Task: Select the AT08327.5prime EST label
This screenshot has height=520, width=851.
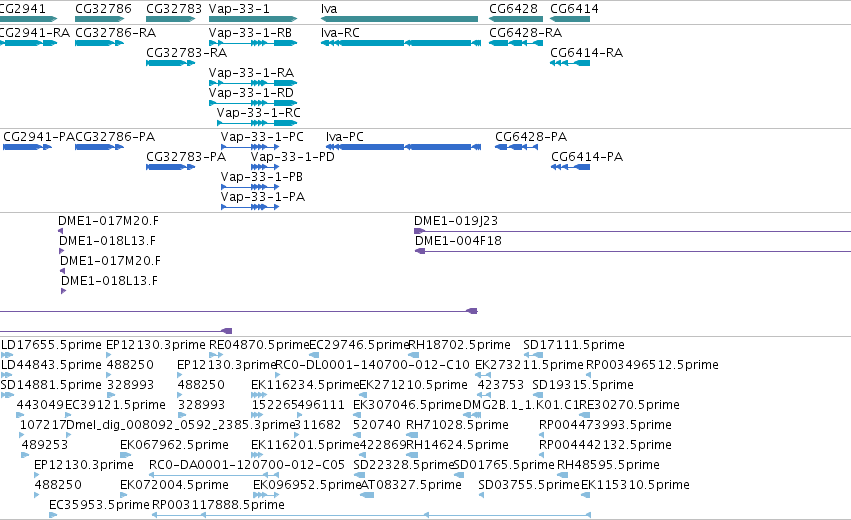Action: [411, 485]
